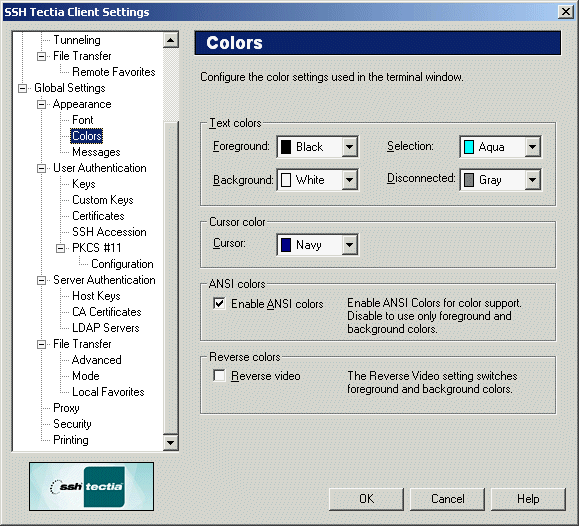Select the Appearance tree label
The width and height of the screenshot is (579, 526).
point(82,104)
